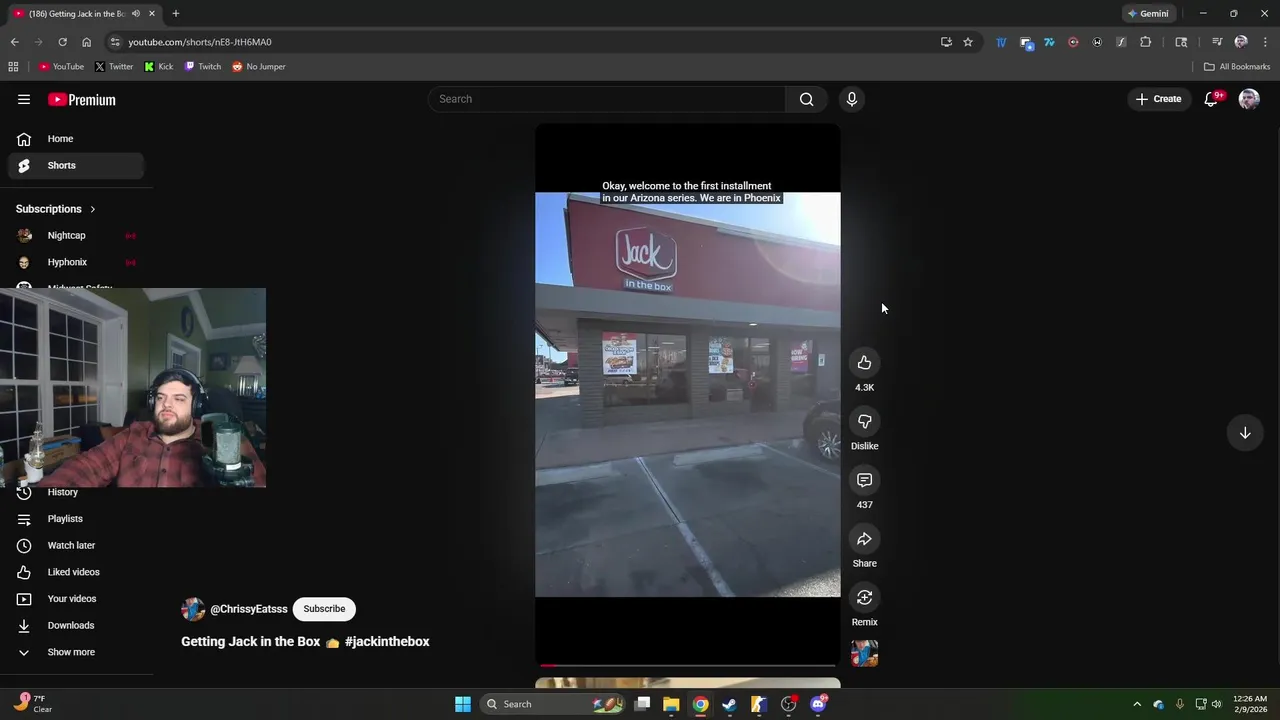
Task: Open the Kick bookmark
Action: pyautogui.click(x=159, y=67)
